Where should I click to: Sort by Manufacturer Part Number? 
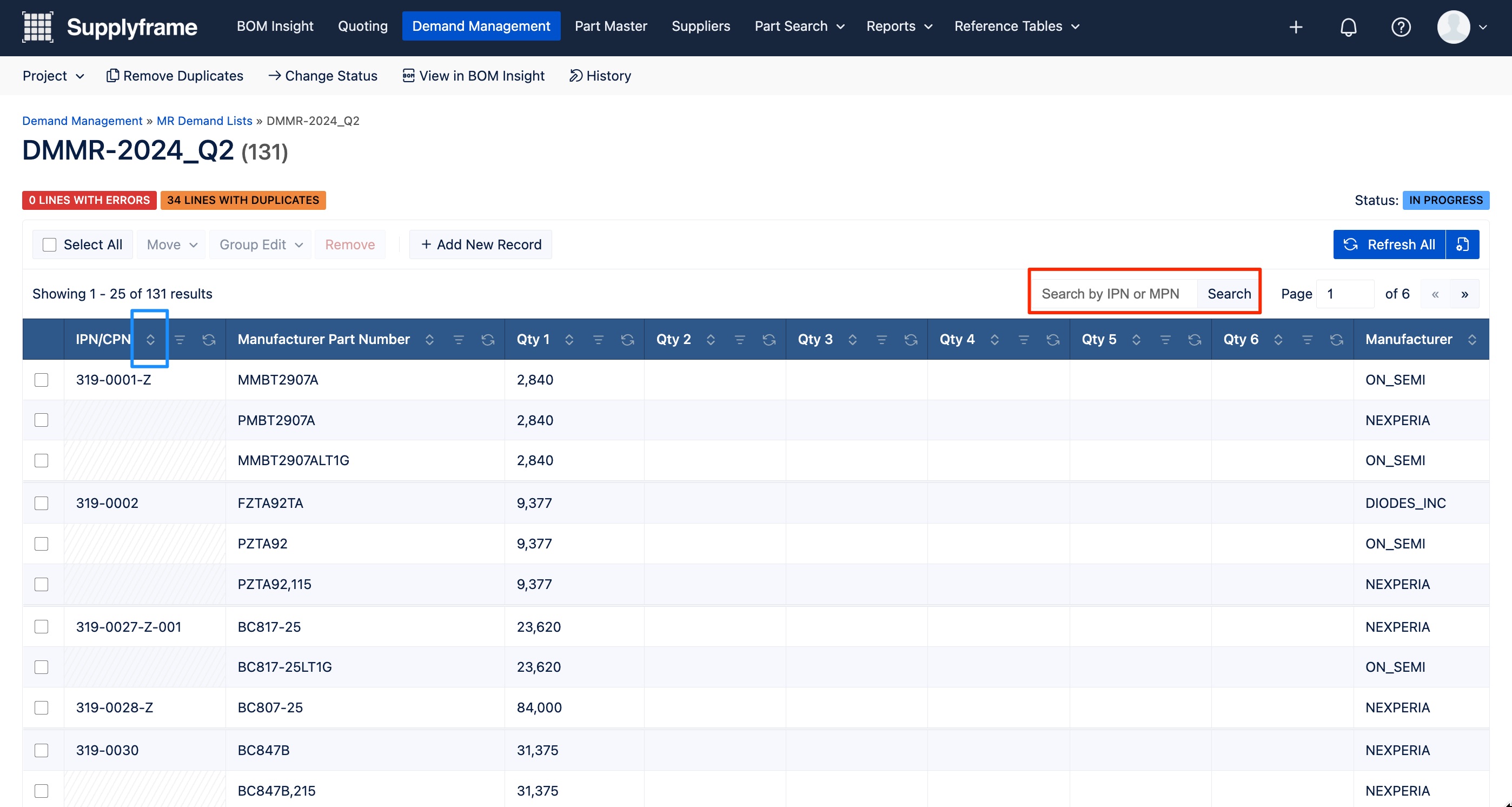click(x=430, y=339)
